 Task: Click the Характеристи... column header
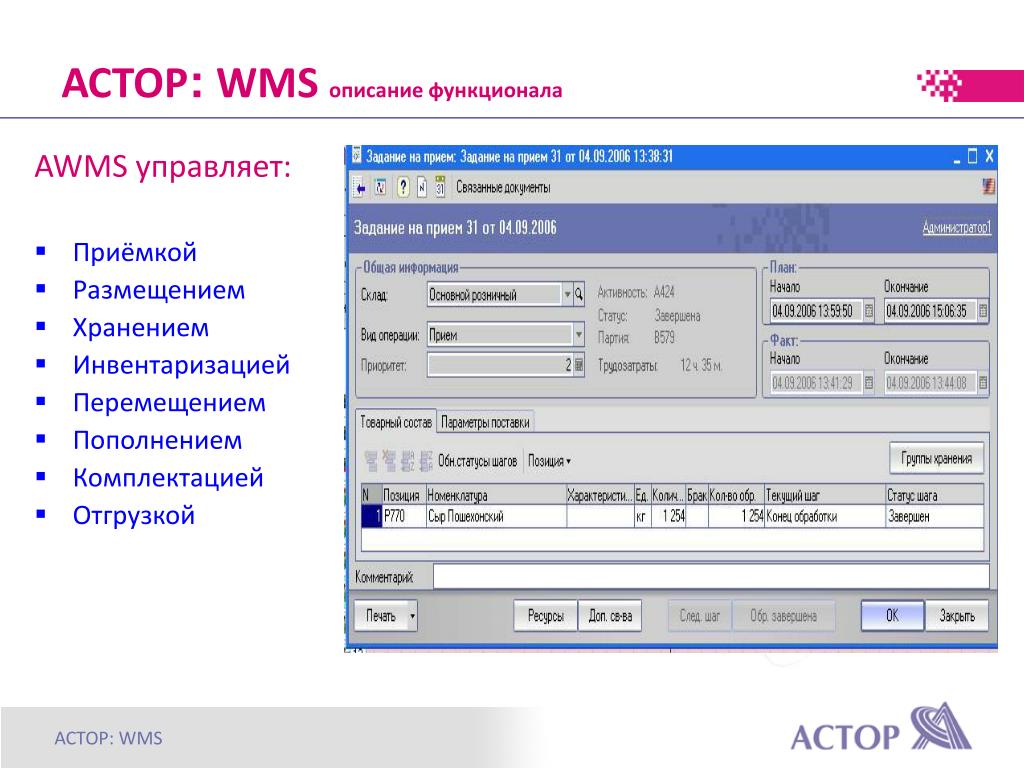tap(600, 496)
